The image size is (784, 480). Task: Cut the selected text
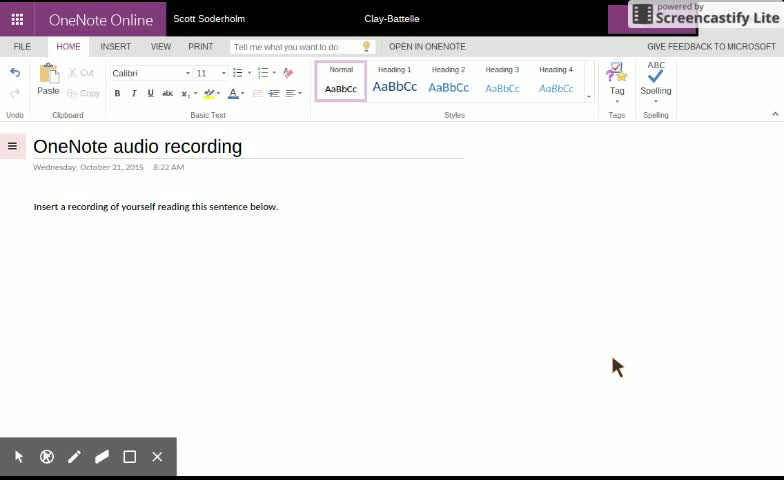pyautogui.click(x=81, y=73)
